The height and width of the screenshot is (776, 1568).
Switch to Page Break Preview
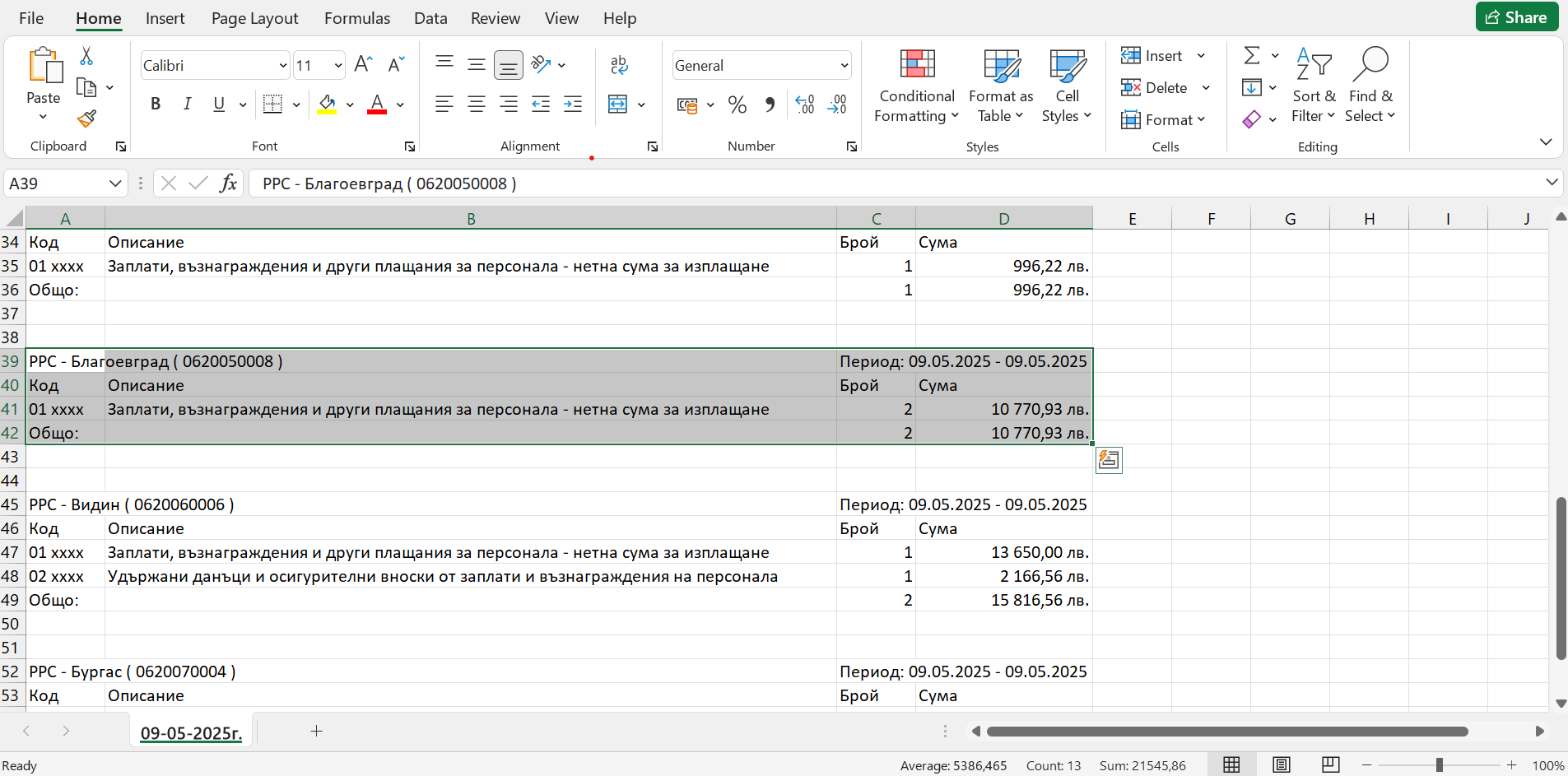click(x=1330, y=765)
